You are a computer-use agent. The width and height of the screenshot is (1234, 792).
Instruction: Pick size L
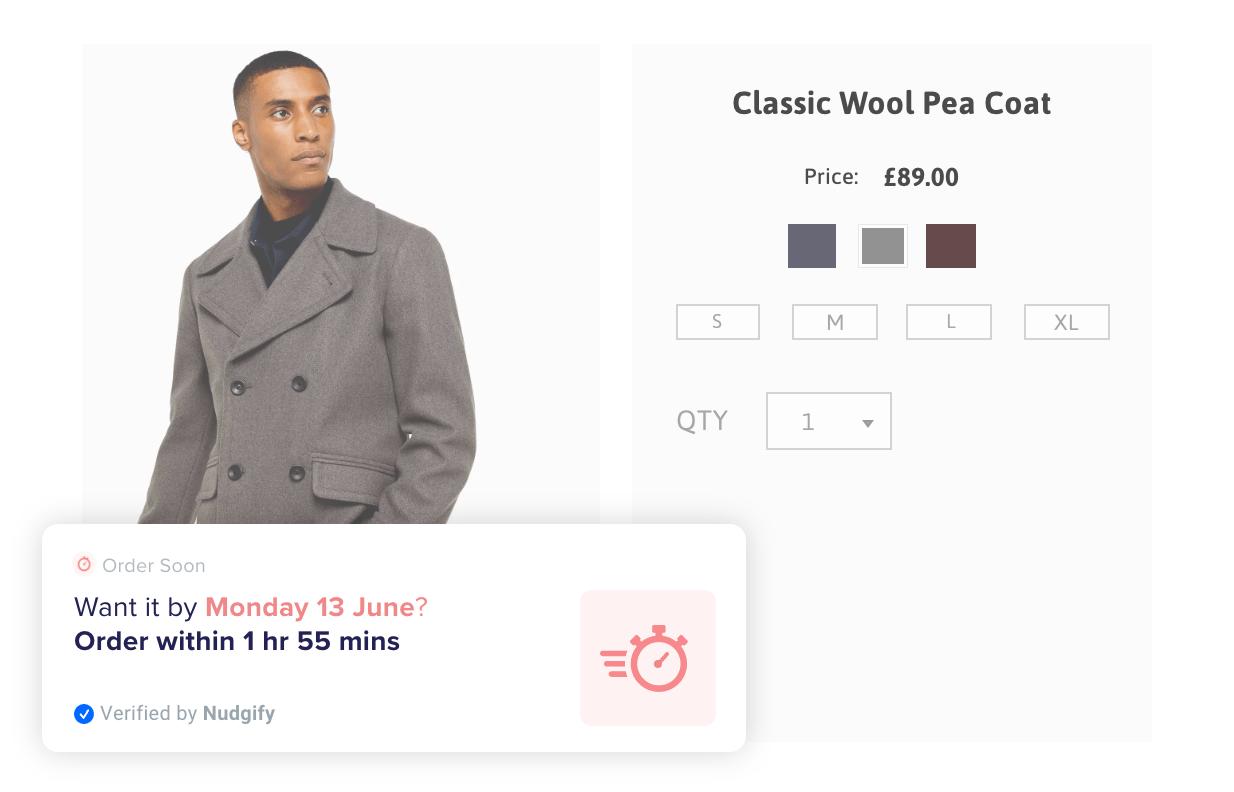pyautogui.click(x=949, y=322)
